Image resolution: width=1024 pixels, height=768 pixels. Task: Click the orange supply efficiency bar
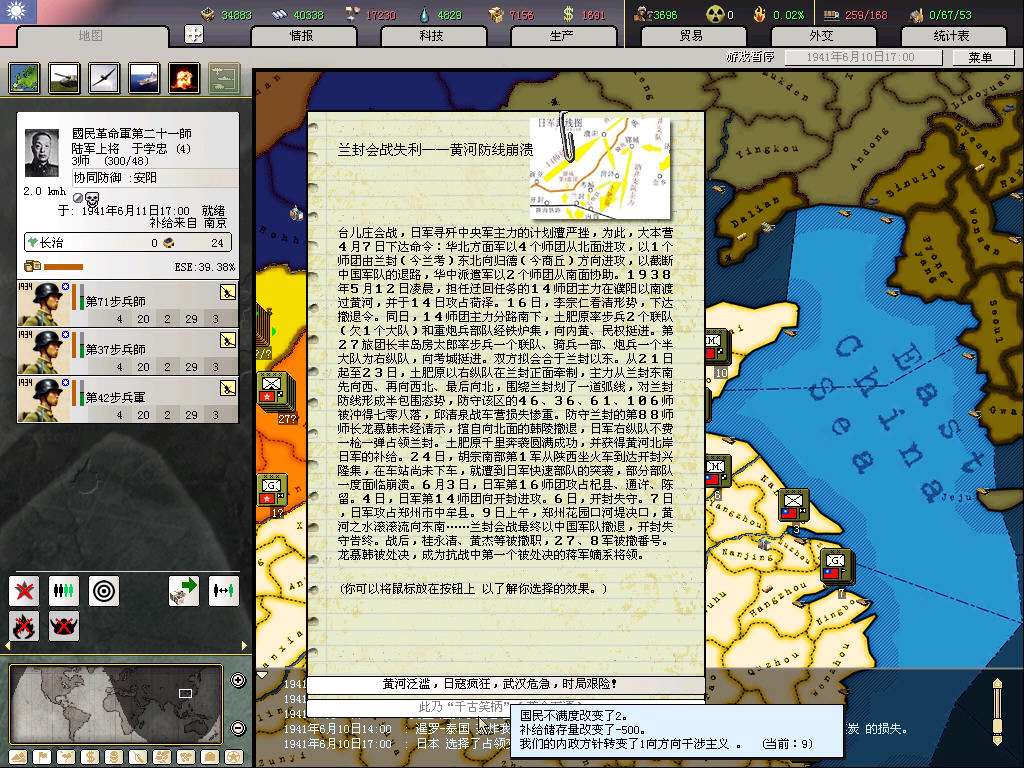tap(63, 266)
